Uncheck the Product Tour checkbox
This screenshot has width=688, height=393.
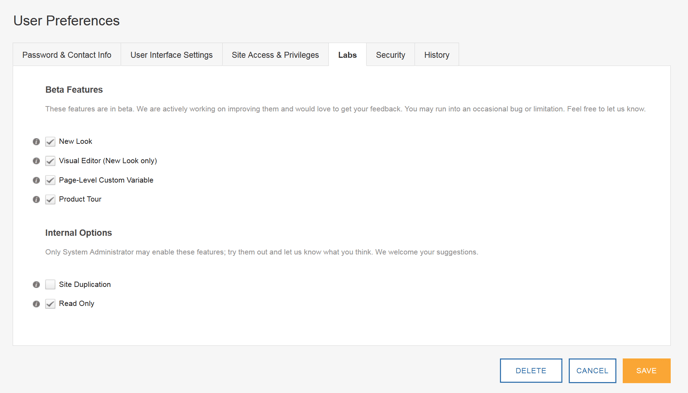(50, 200)
